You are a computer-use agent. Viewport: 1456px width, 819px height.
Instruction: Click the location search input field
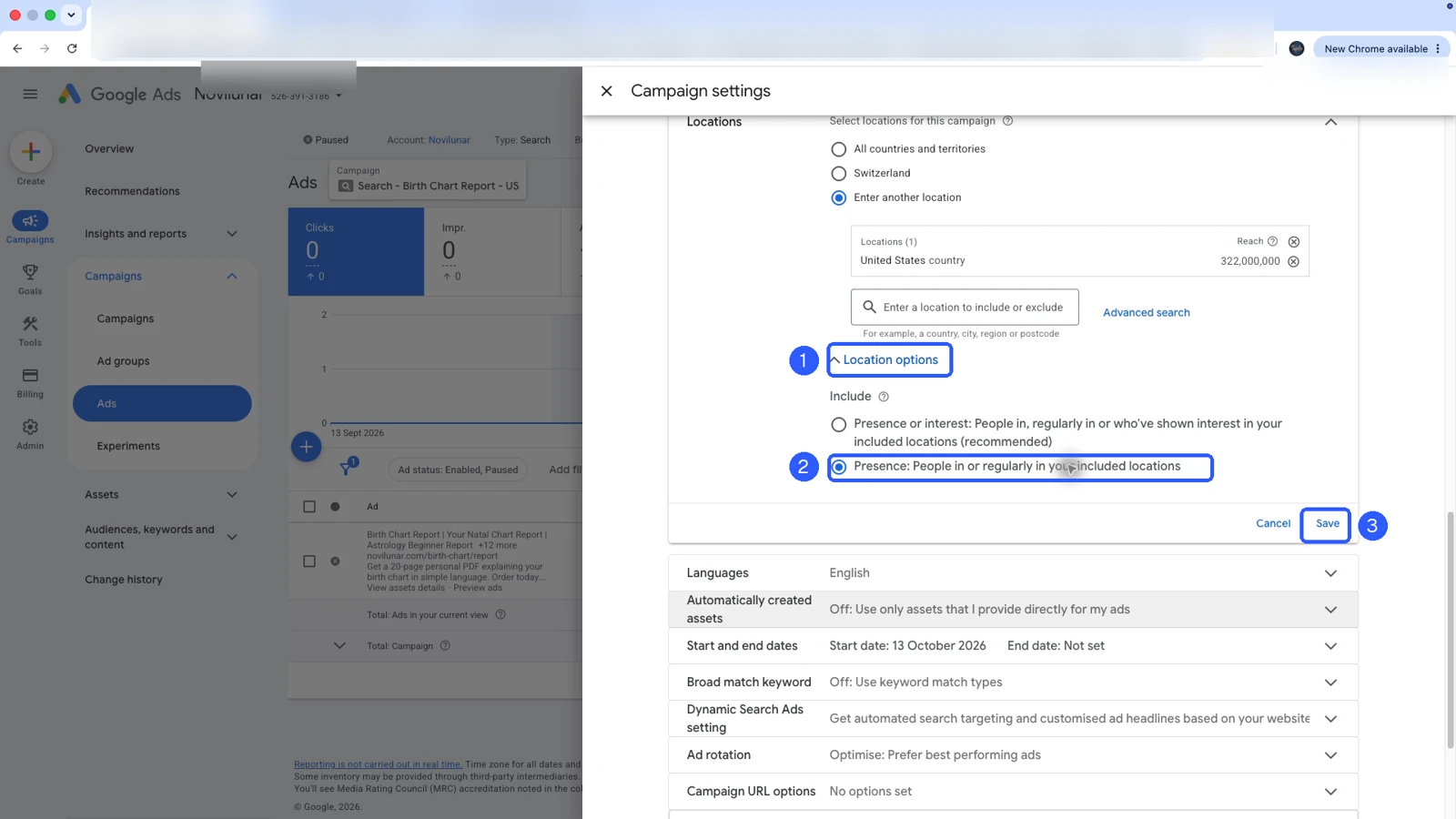965,308
